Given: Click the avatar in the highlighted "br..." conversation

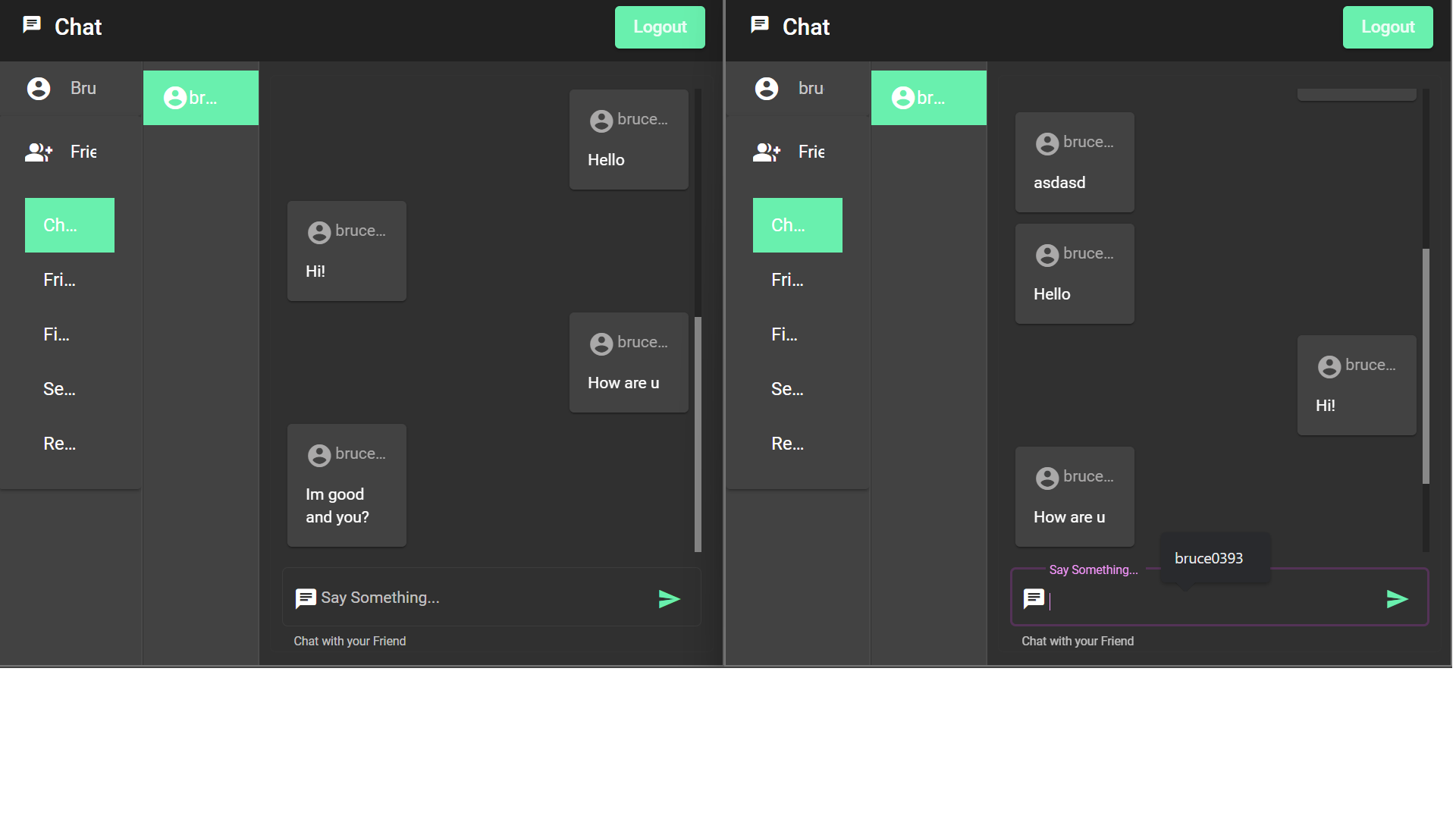Looking at the screenshot, I should click(175, 97).
